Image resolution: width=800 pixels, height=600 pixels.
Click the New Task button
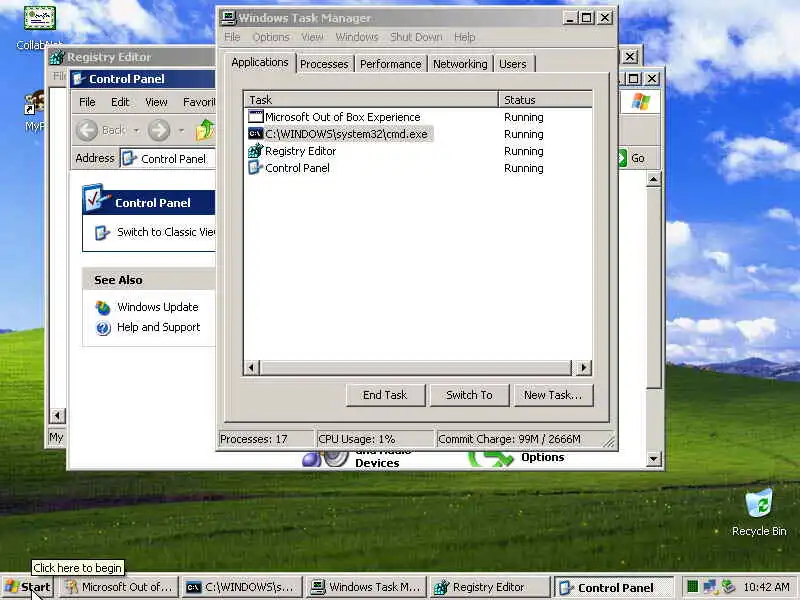pos(553,395)
